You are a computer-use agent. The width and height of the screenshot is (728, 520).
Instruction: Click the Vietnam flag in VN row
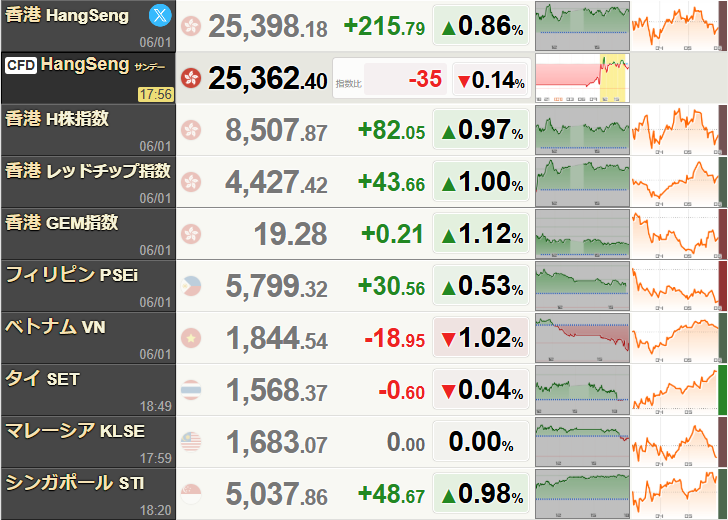click(x=191, y=338)
